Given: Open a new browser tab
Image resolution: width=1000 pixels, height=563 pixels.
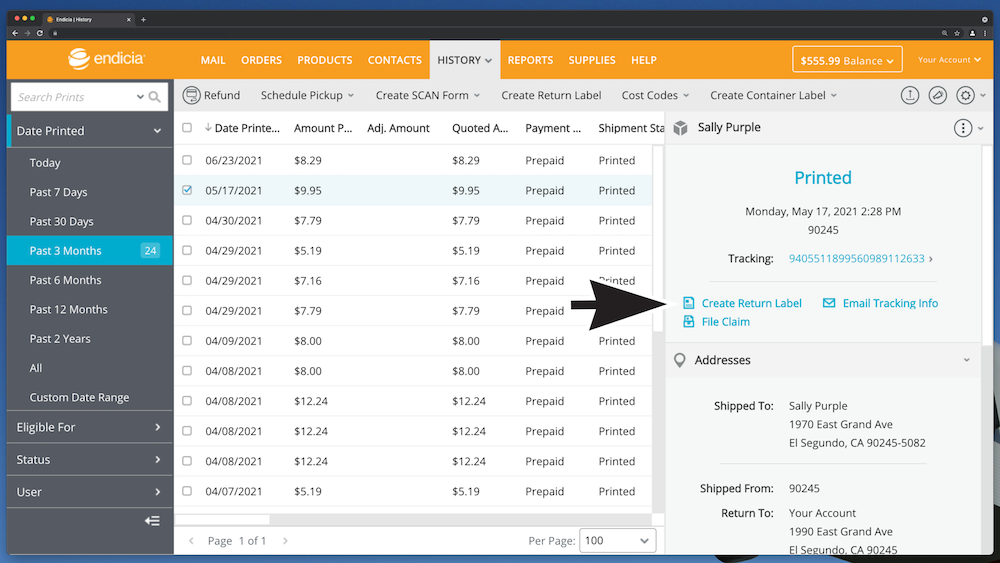Looking at the screenshot, I should pos(143,20).
